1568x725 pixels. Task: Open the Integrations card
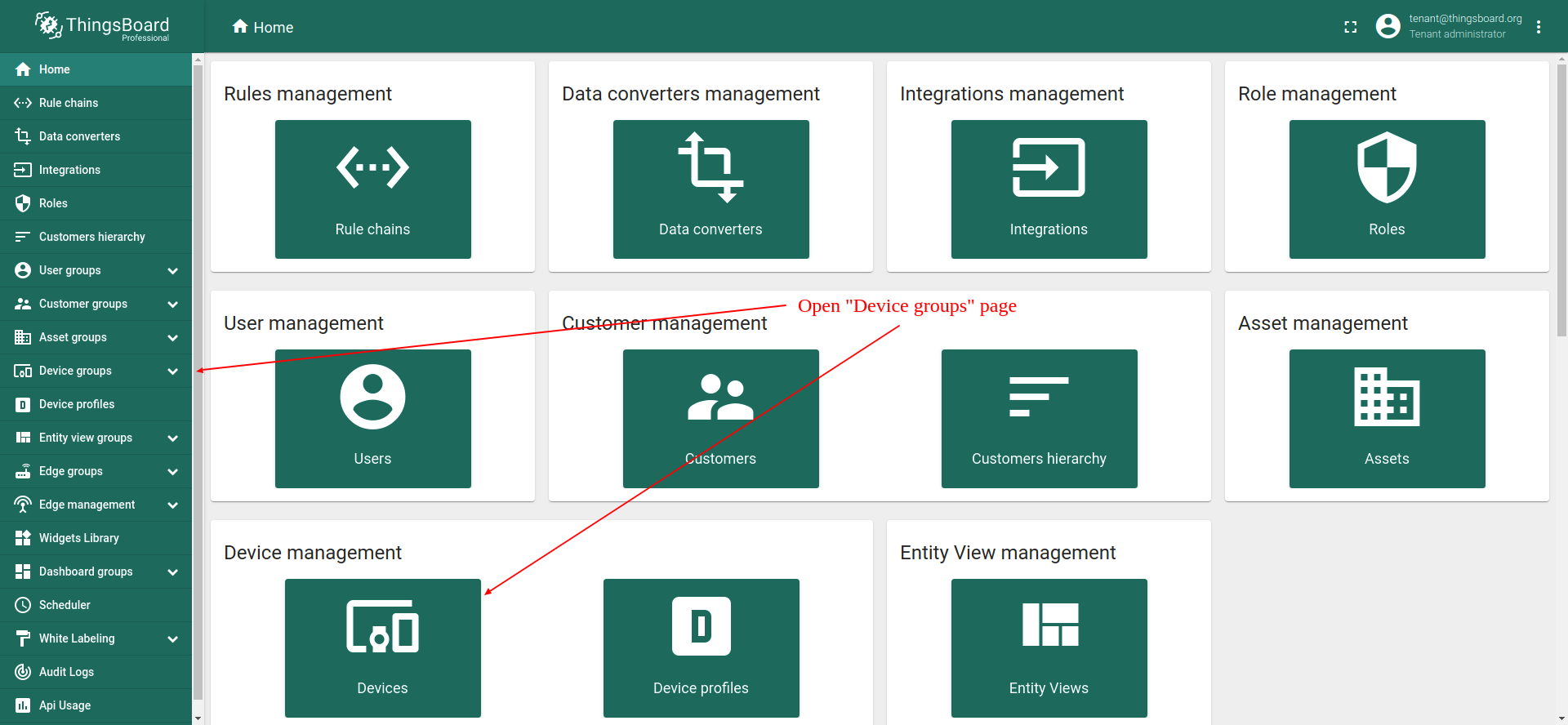pyautogui.click(x=1049, y=189)
